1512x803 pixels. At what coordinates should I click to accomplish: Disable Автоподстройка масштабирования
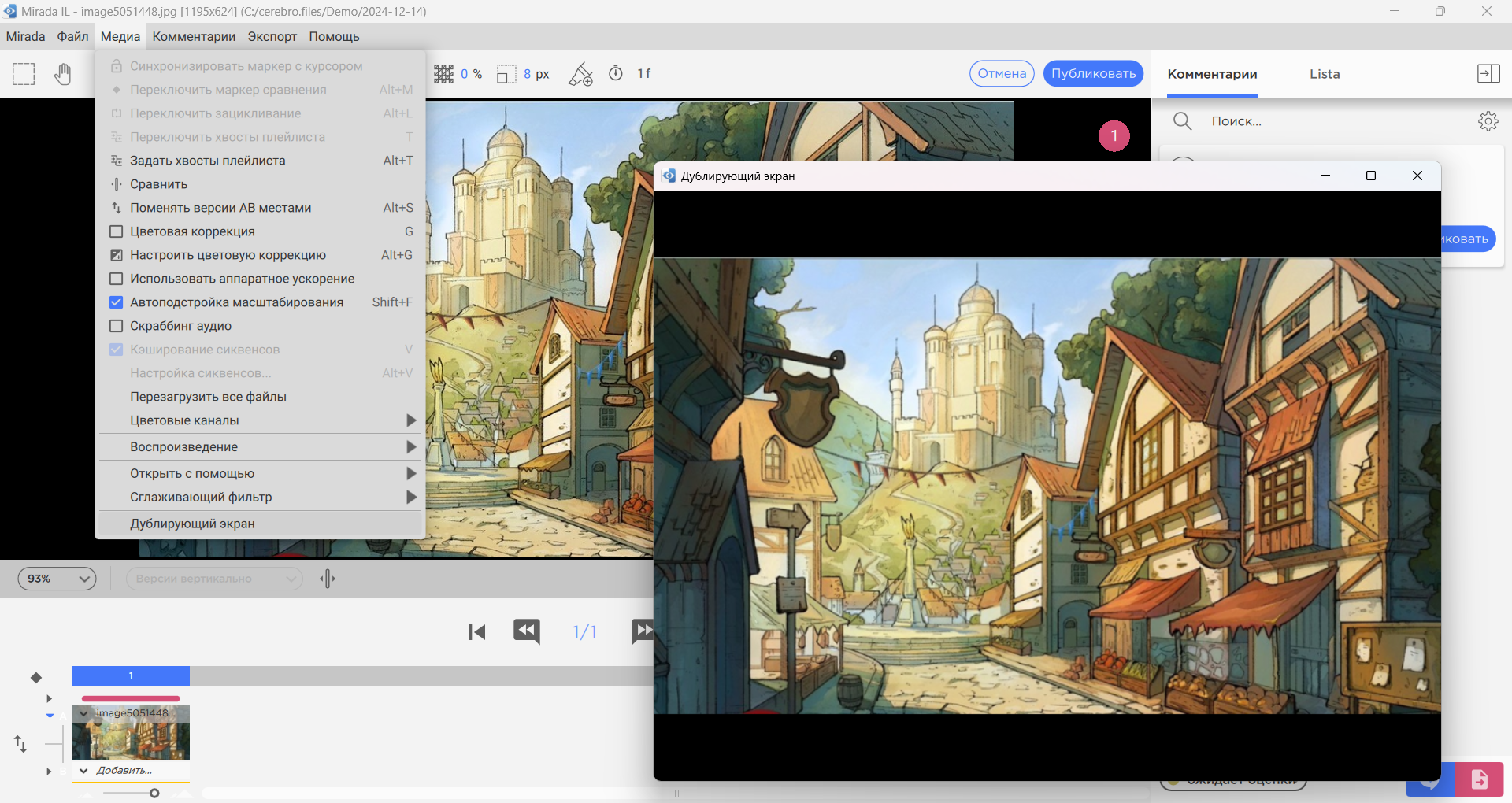[117, 302]
